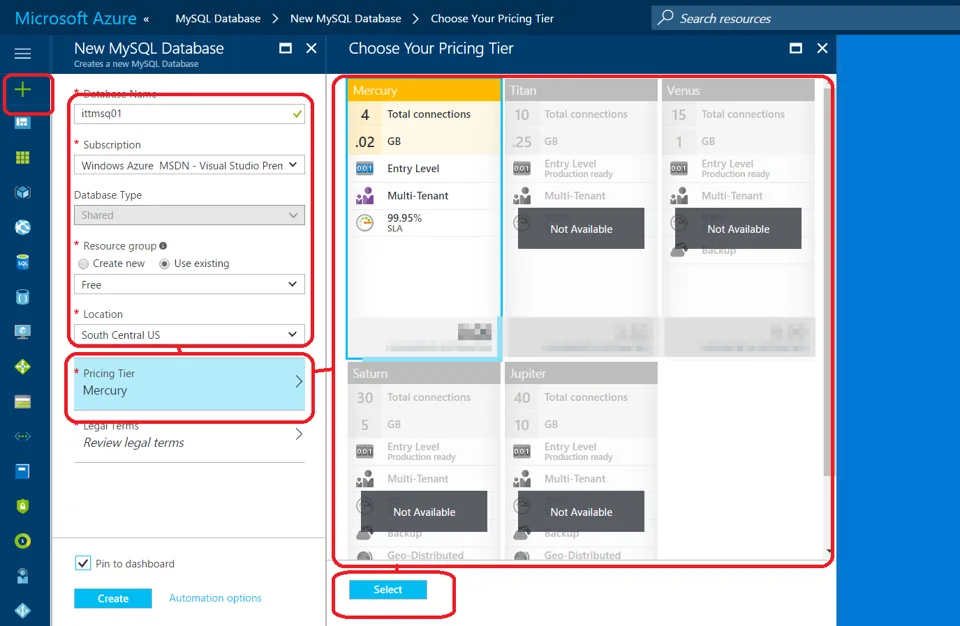Screen dimensions: 960x626
Task: Select the Jupiter pricing tier card header
Action: (581, 373)
